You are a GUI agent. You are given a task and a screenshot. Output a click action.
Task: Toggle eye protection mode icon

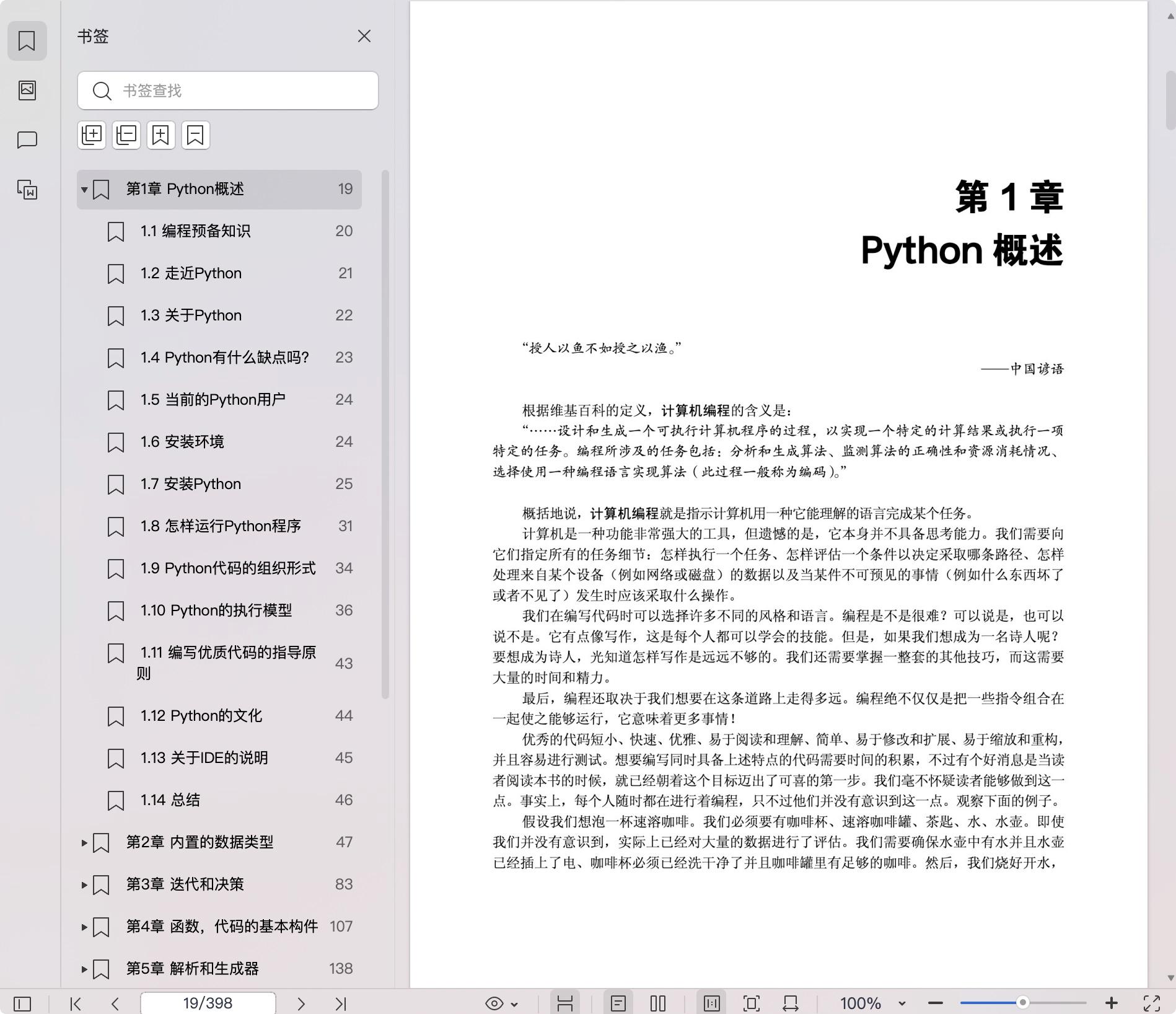[x=494, y=1003]
